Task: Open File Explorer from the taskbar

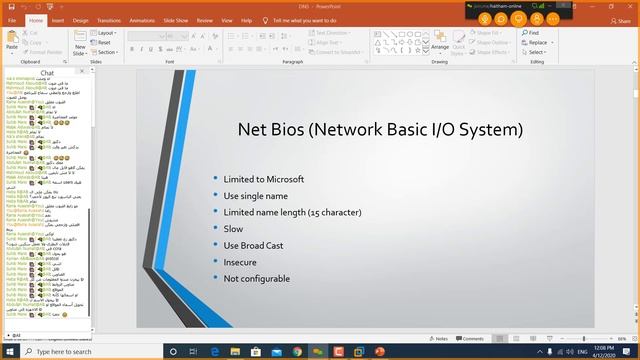Action: coord(235,351)
